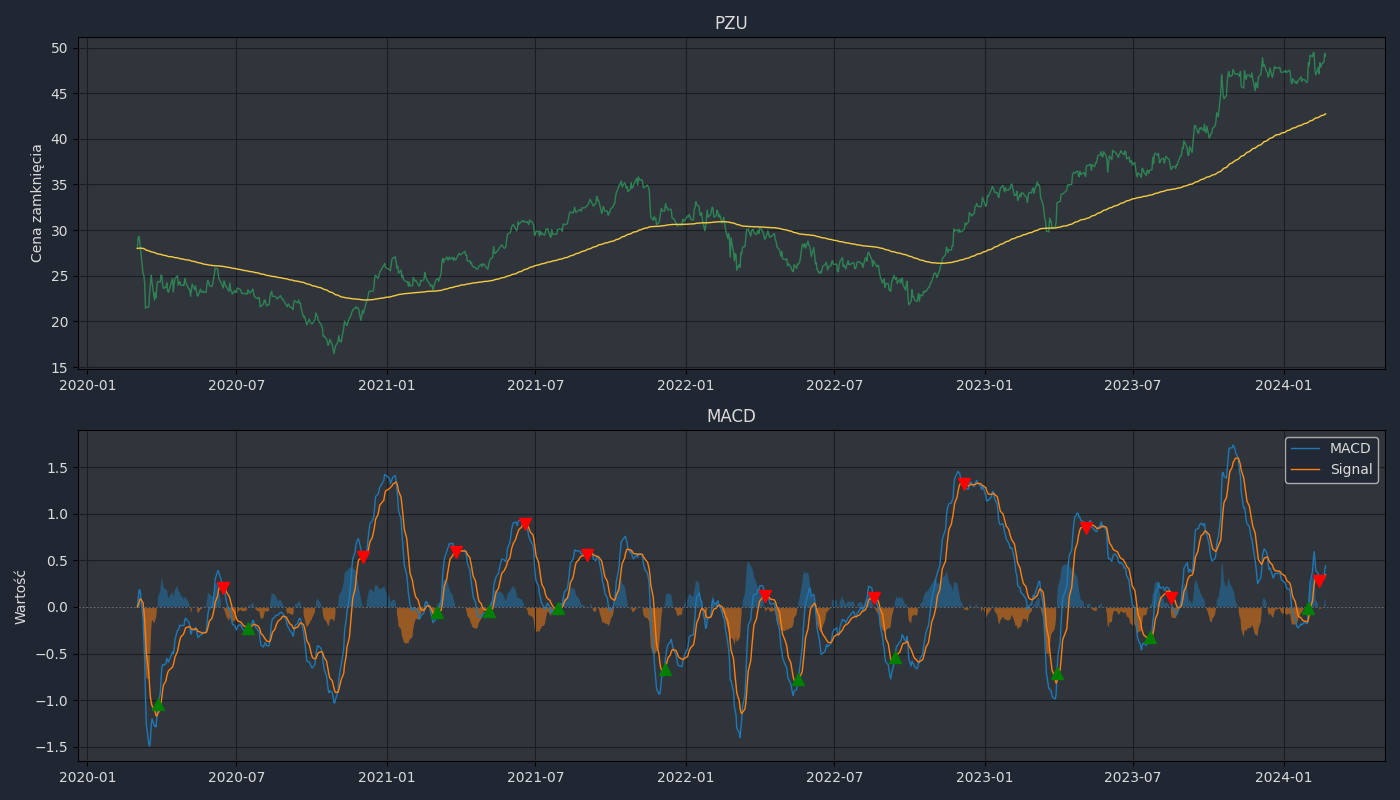Click 2024-01 date label under the PZU price chart

tap(1284, 385)
